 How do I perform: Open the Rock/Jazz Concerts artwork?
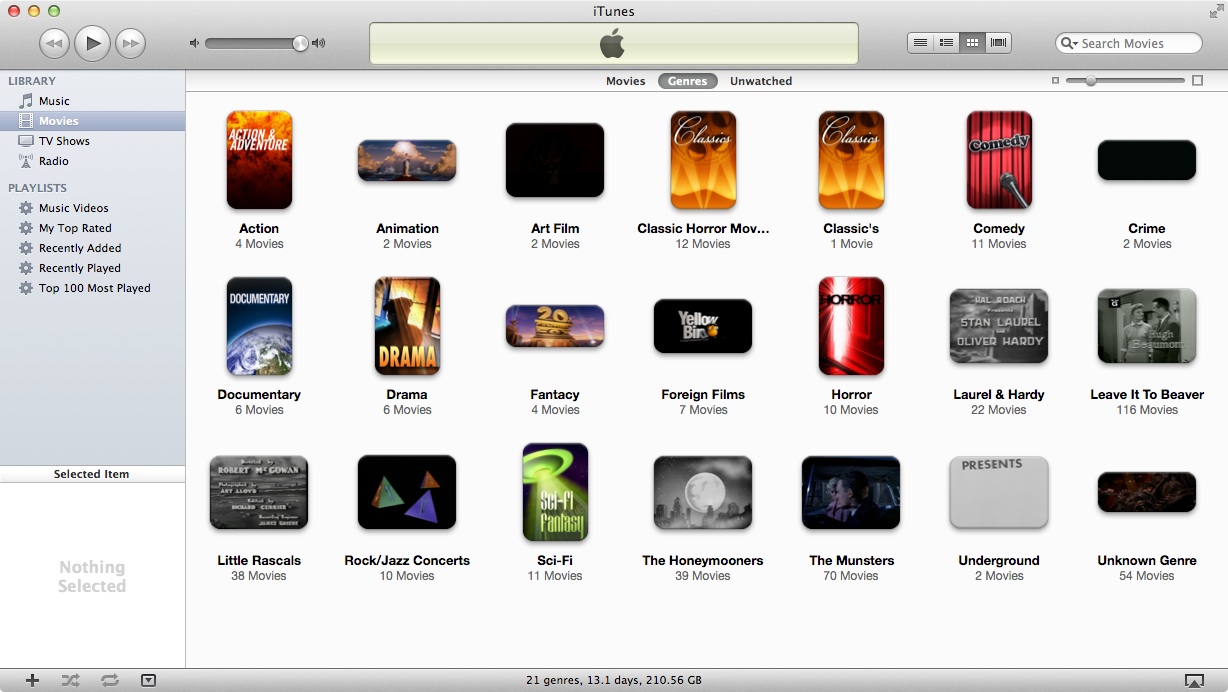tap(407, 492)
